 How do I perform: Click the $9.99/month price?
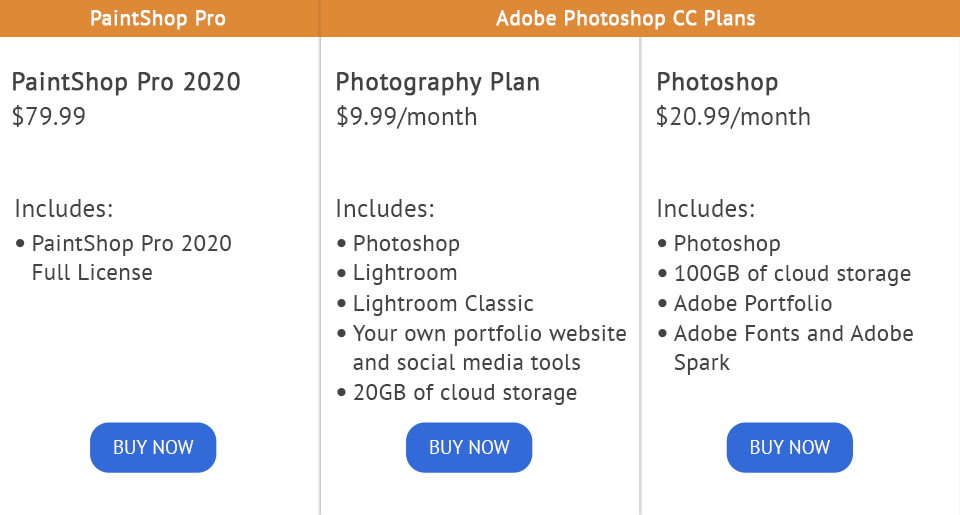(x=406, y=117)
